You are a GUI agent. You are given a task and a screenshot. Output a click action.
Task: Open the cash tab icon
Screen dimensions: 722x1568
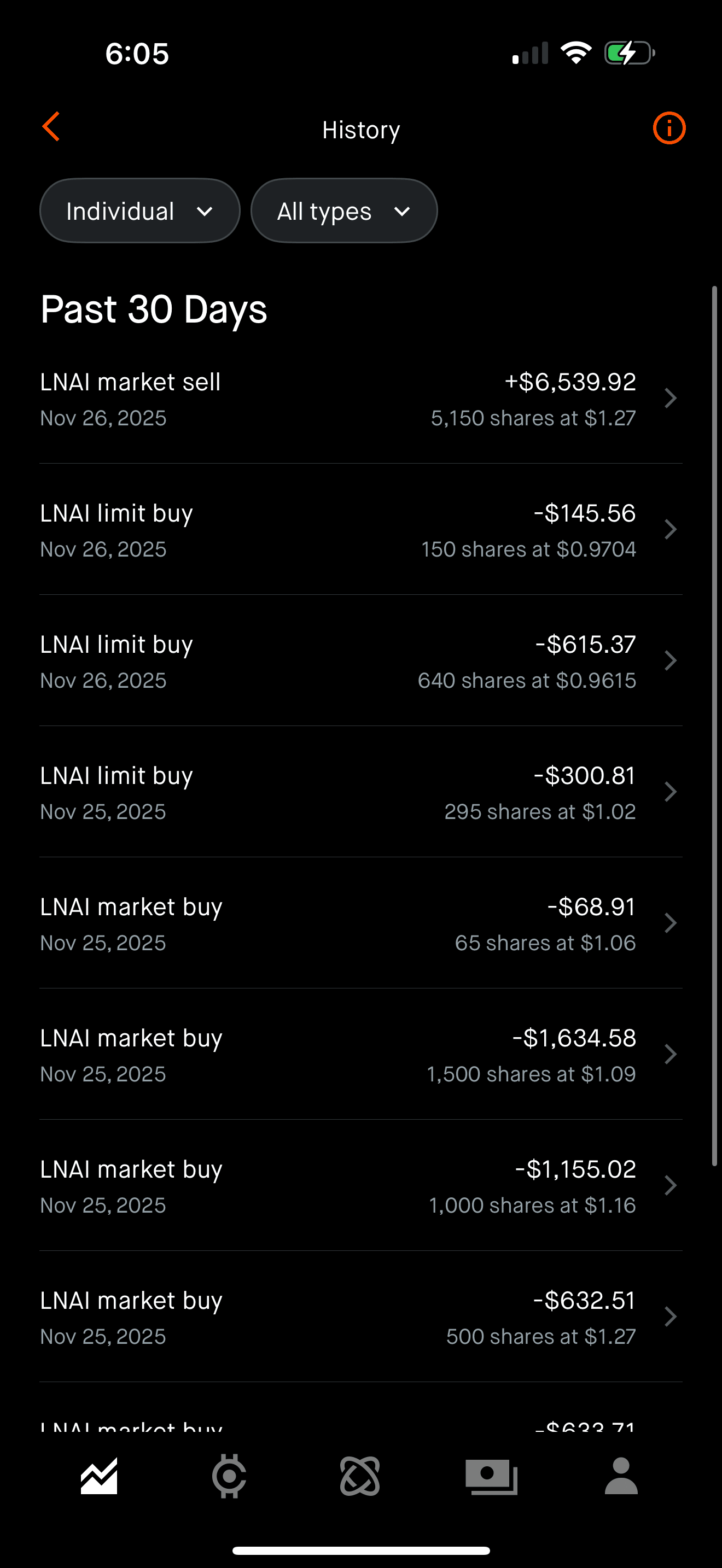click(x=491, y=1476)
